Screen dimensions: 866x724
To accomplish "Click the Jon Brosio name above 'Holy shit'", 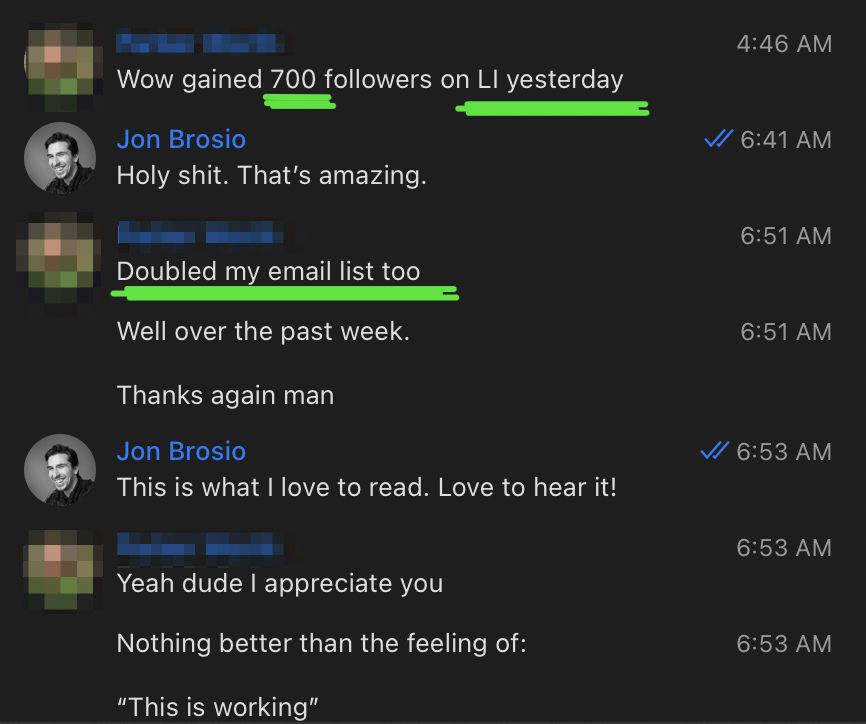I will point(181,139).
